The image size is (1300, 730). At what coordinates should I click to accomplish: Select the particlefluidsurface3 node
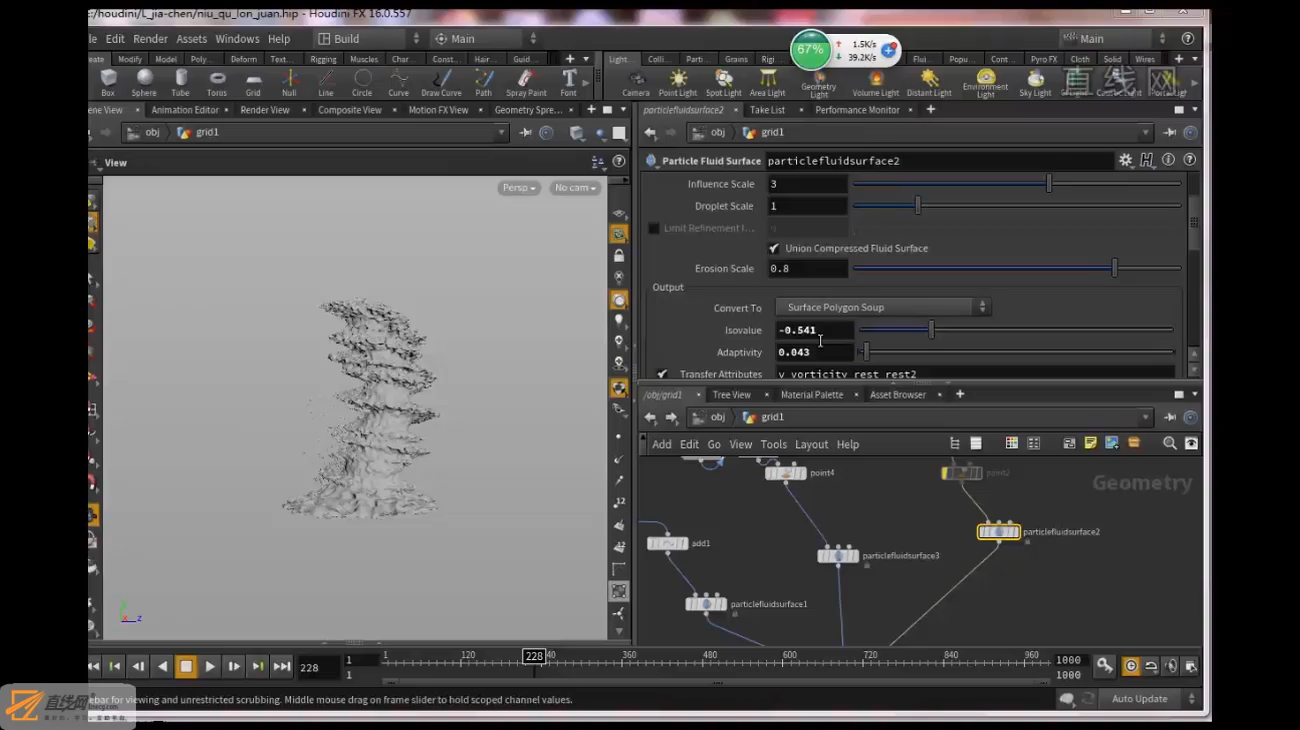[838, 555]
